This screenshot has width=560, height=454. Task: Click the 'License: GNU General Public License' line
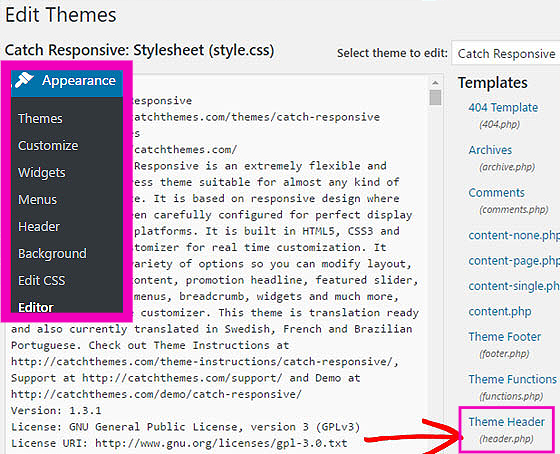[x=185, y=427]
